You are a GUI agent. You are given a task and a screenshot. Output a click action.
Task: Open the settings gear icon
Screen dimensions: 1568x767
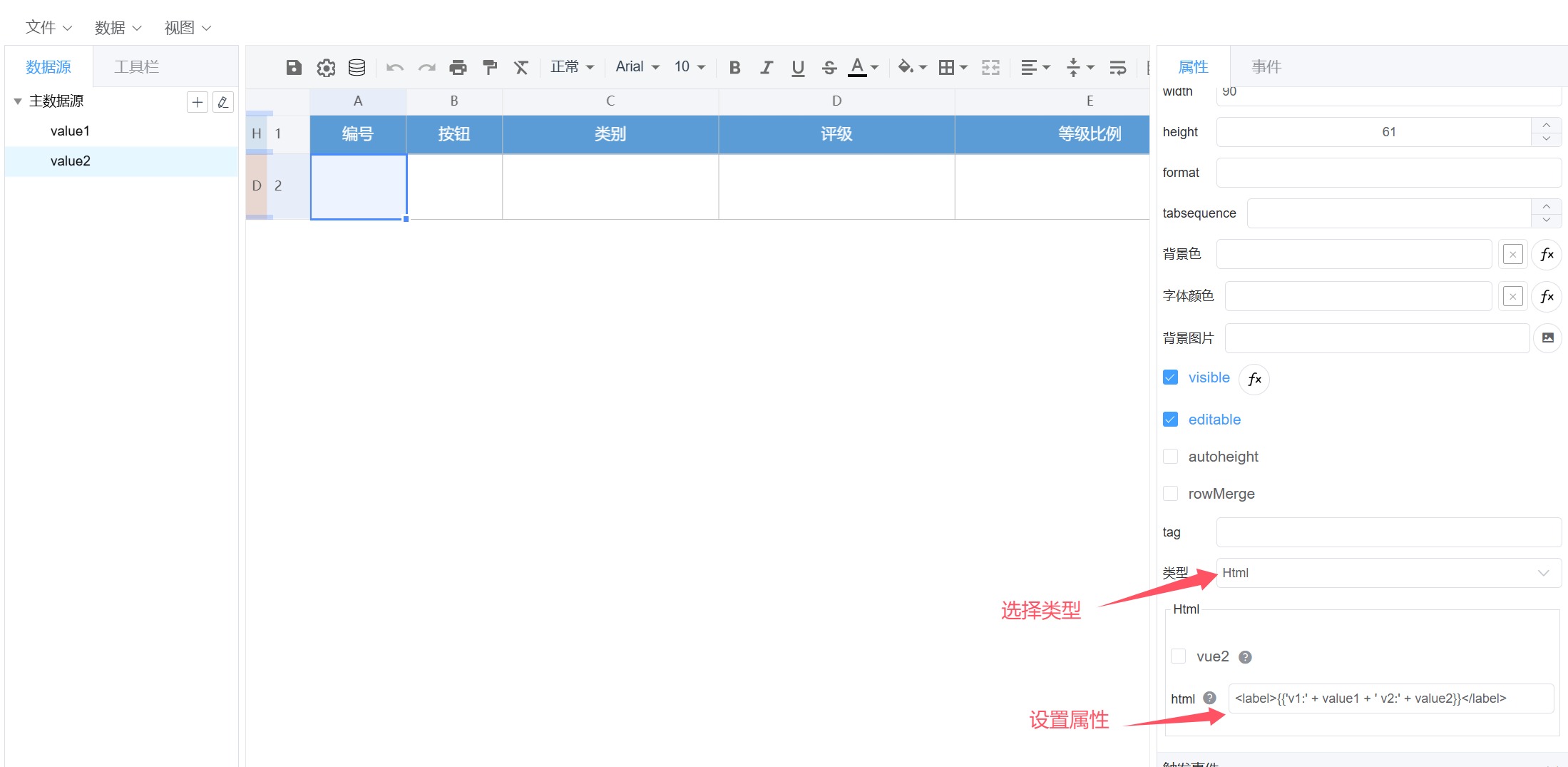326,67
